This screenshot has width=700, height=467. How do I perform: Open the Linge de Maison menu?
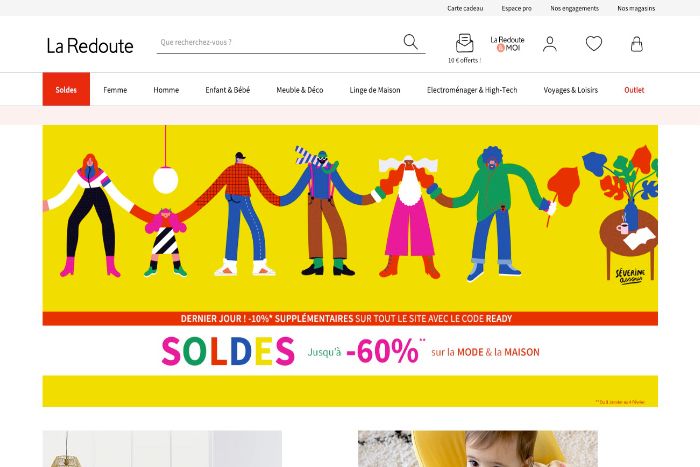375,90
